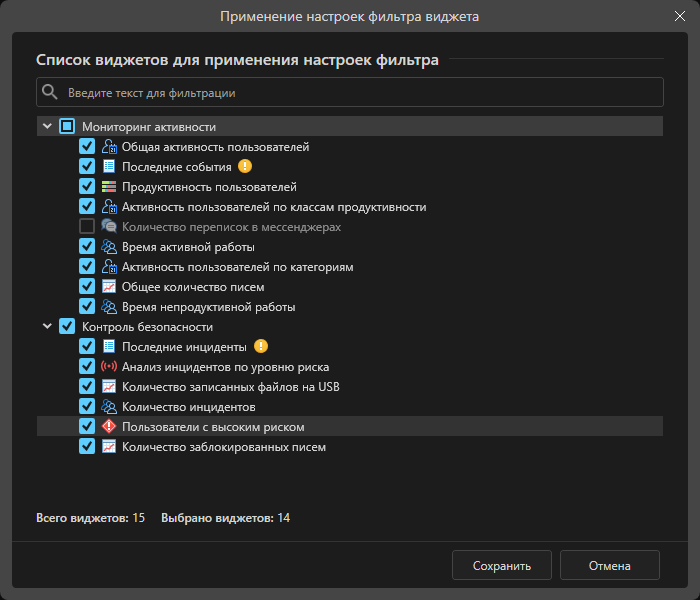Enable Количество переписок в мессенджерах checkbox

point(87,227)
